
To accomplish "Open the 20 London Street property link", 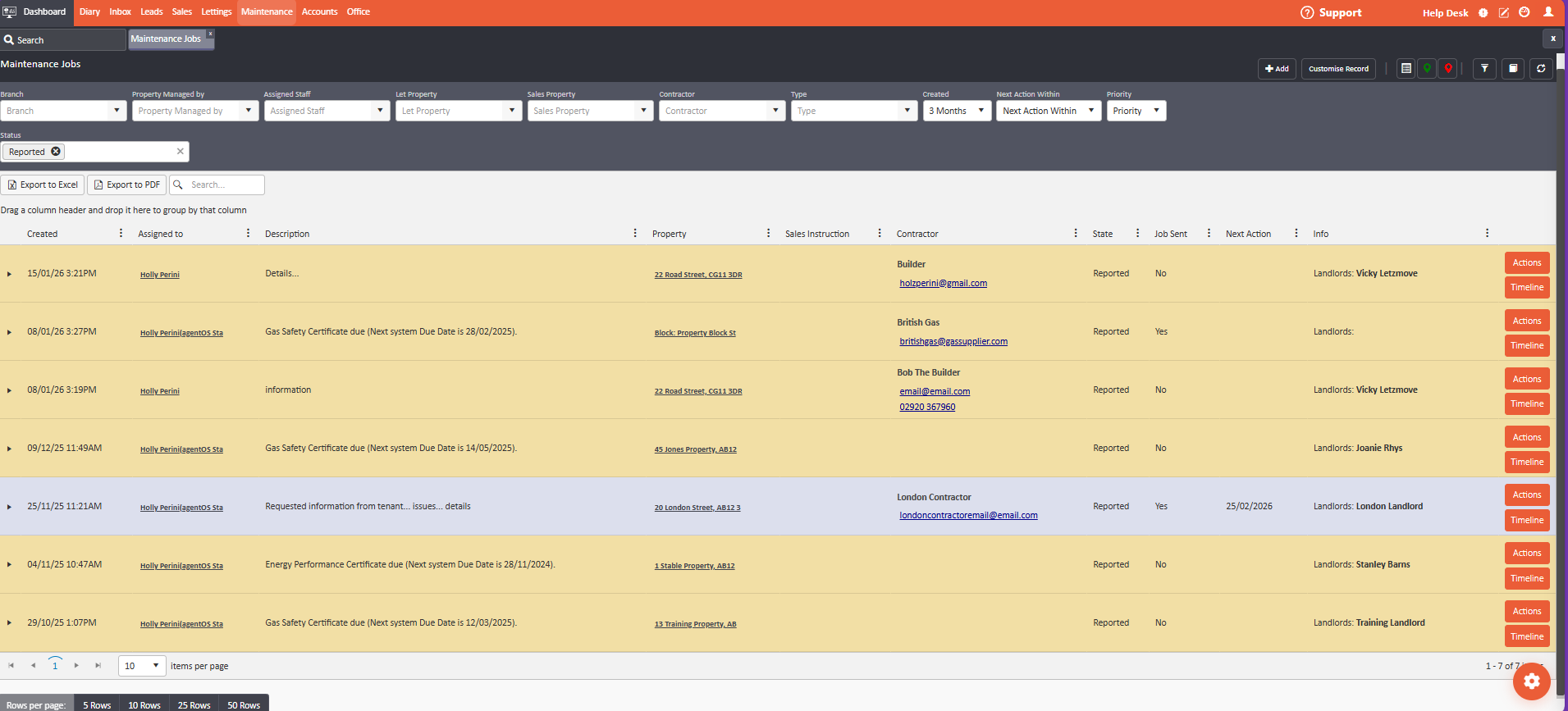I will pos(697,508).
